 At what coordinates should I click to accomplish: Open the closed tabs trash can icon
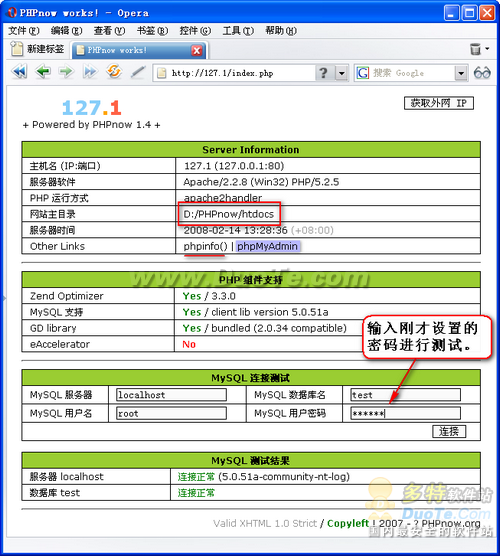point(475,49)
